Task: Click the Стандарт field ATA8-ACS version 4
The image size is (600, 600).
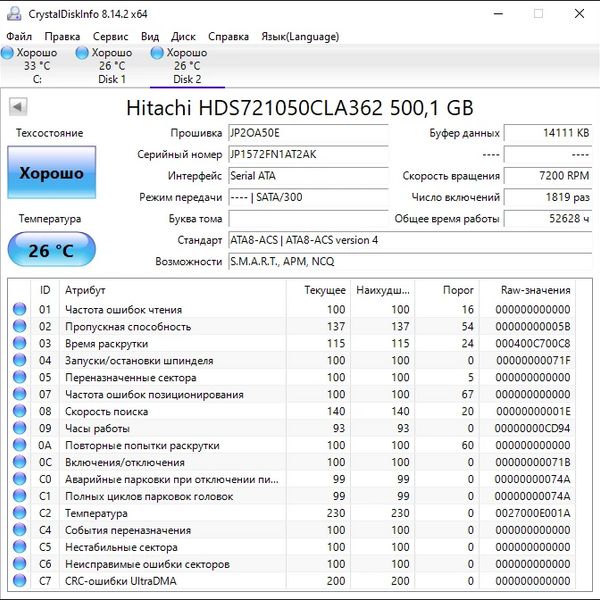Action: point(410,240)
